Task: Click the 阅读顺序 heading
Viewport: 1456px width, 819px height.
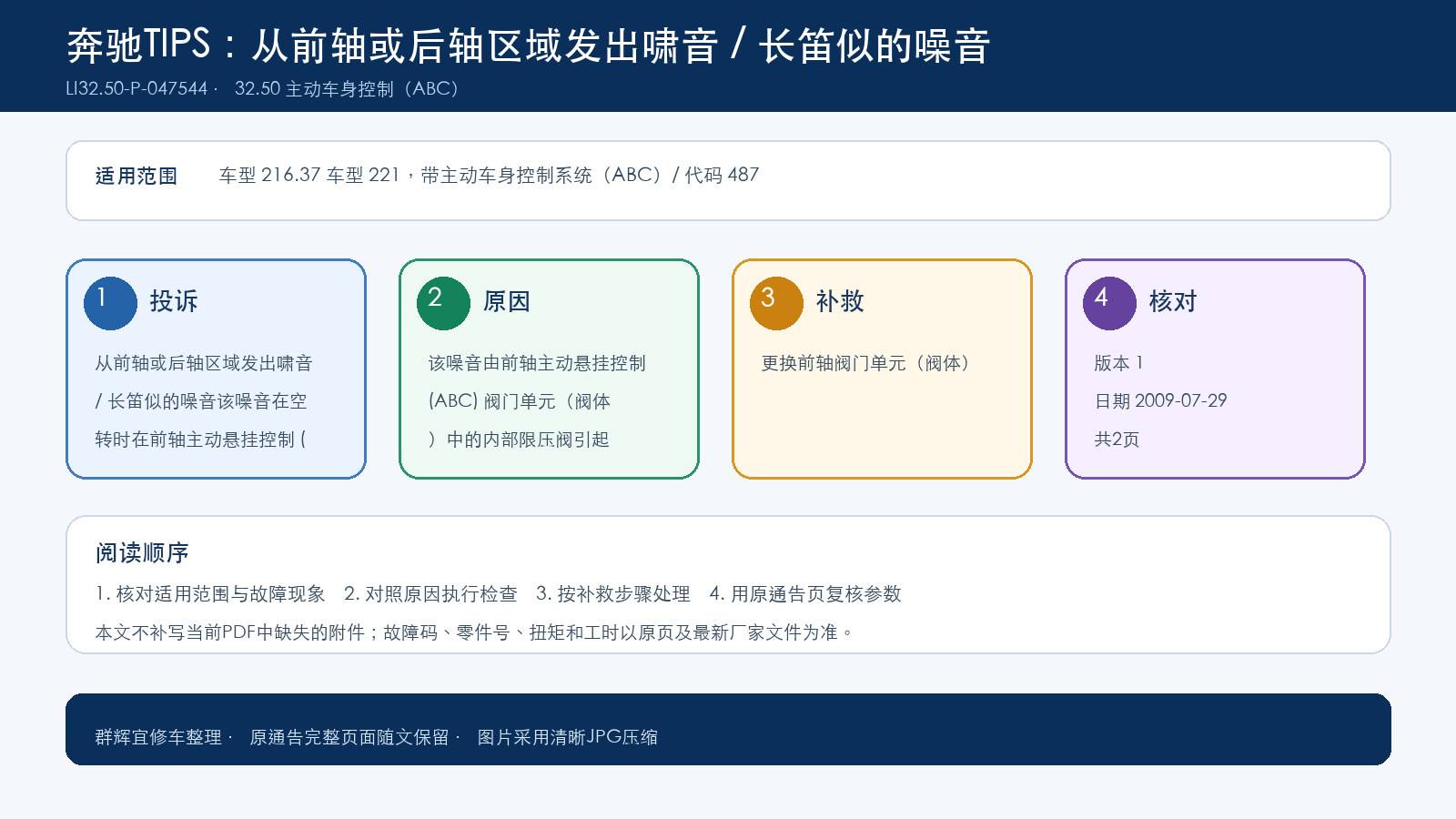Action: pos(142,552)
